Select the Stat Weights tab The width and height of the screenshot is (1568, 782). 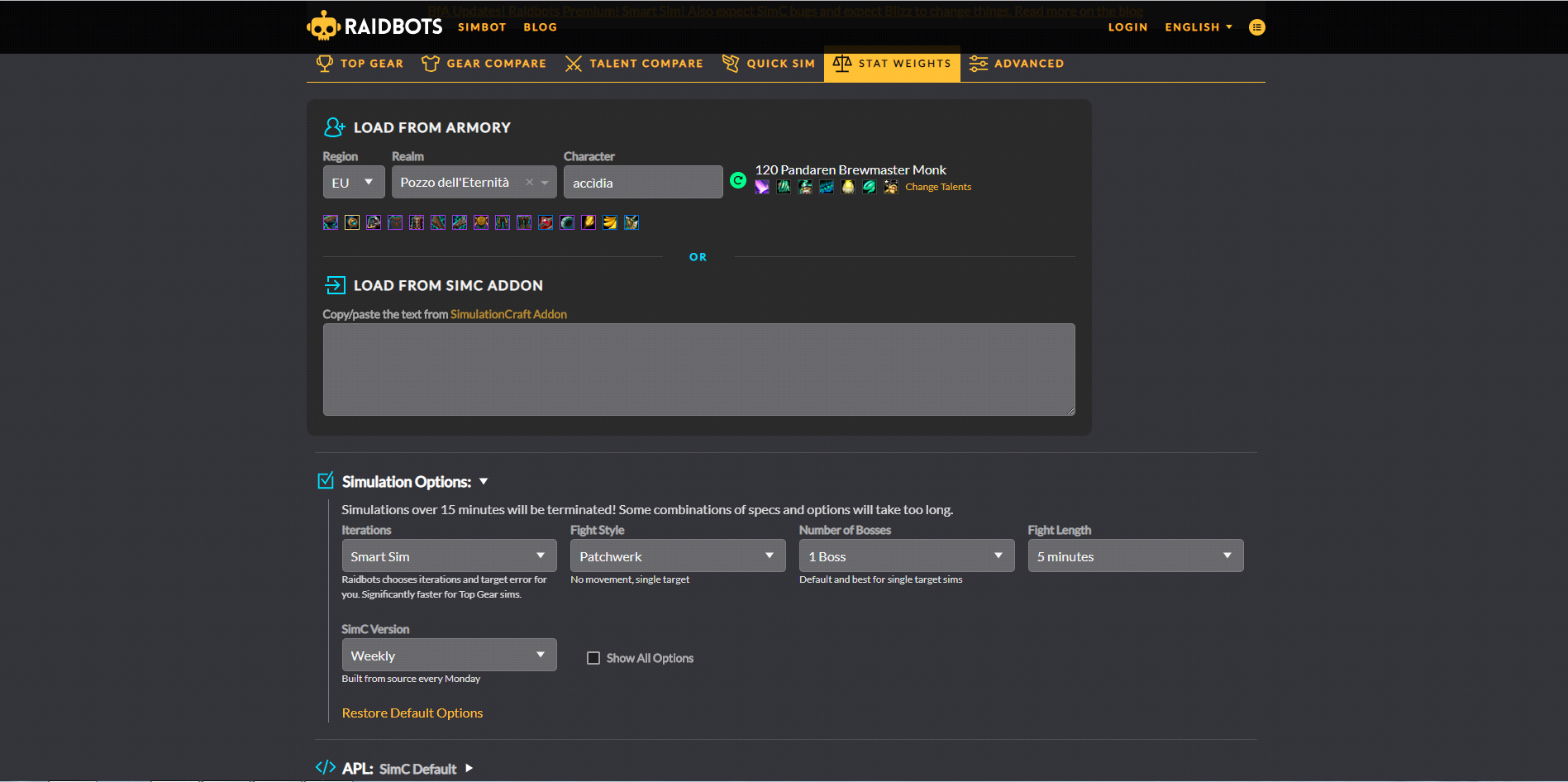[x=892, y=64]
